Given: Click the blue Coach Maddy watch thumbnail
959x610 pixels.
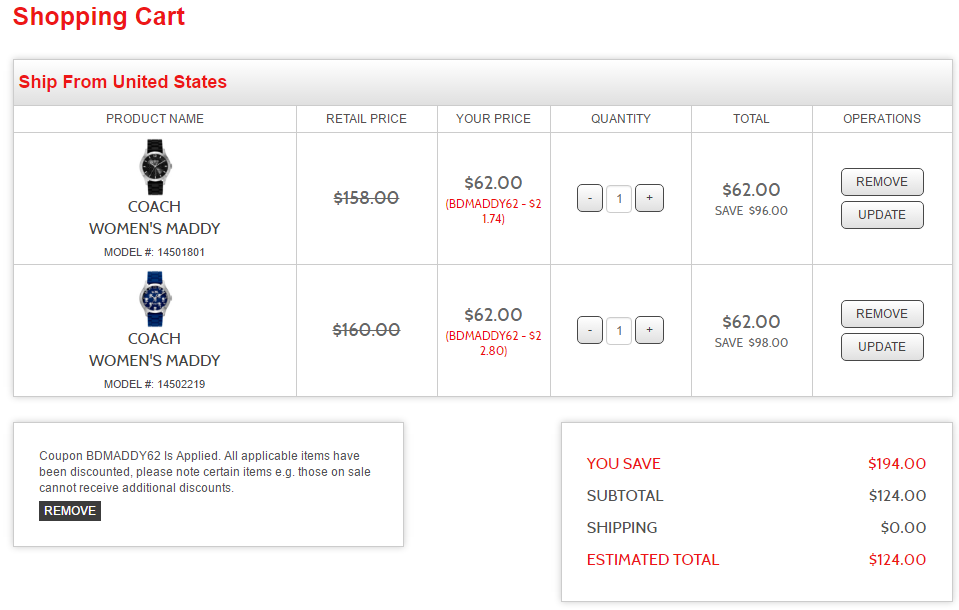Looking at the screenshot, I should 155,299.
